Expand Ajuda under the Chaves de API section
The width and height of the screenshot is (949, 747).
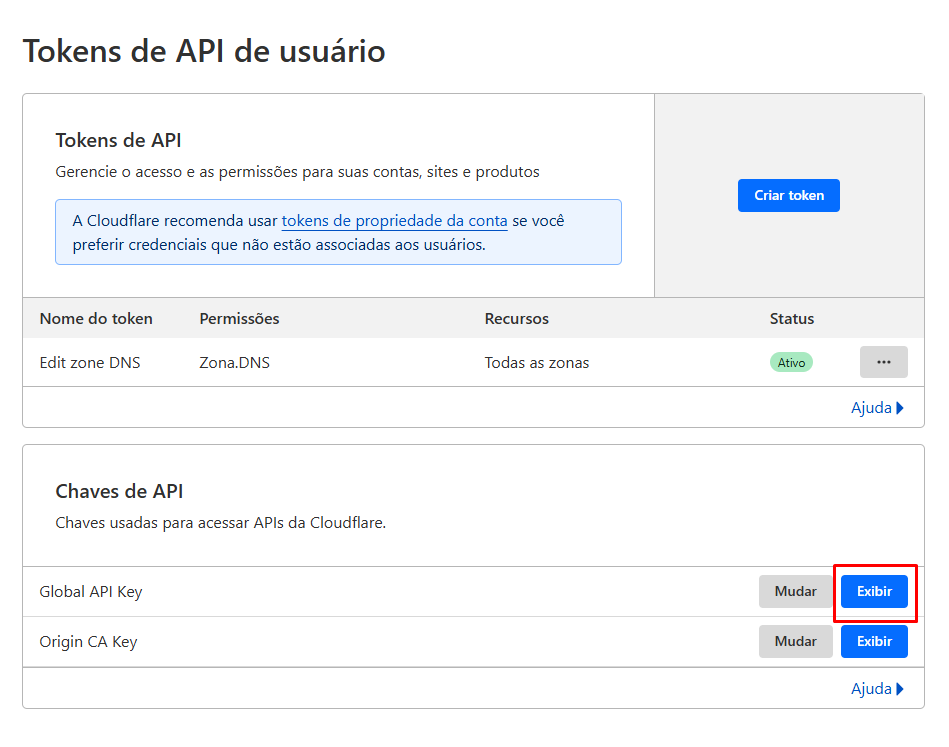tap(877, 688)
